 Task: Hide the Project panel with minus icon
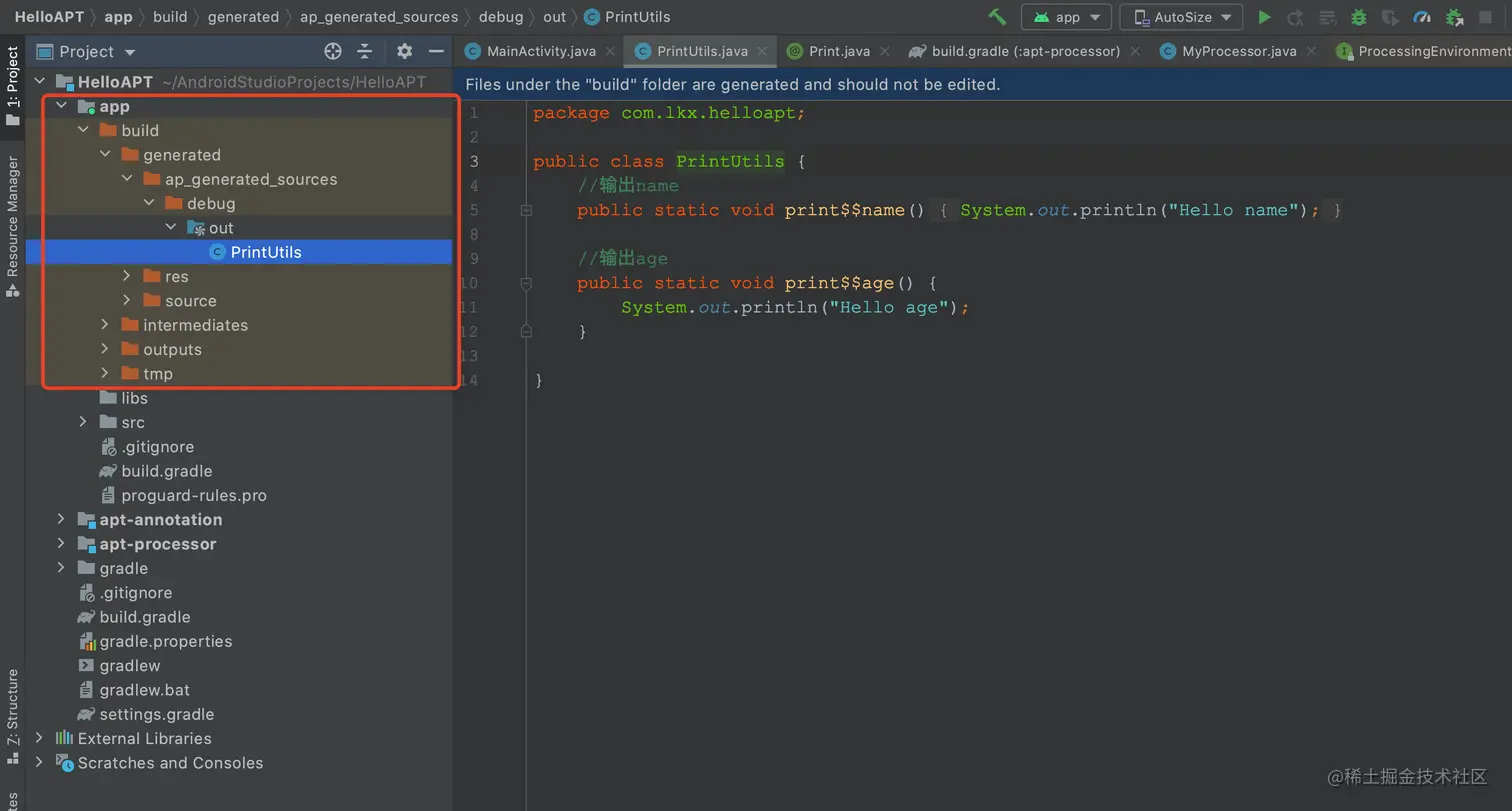coord(436,51)
